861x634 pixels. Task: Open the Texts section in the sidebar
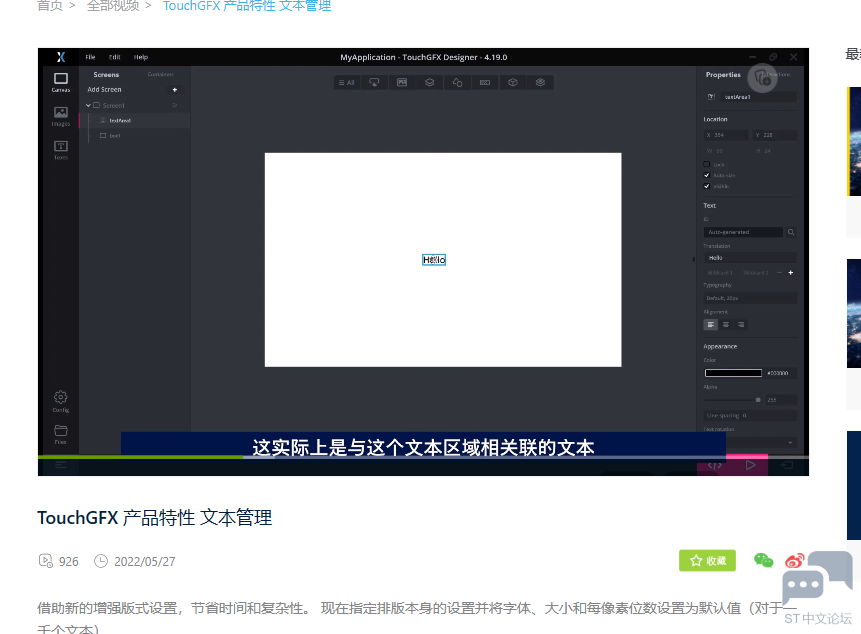pos(60,149)
